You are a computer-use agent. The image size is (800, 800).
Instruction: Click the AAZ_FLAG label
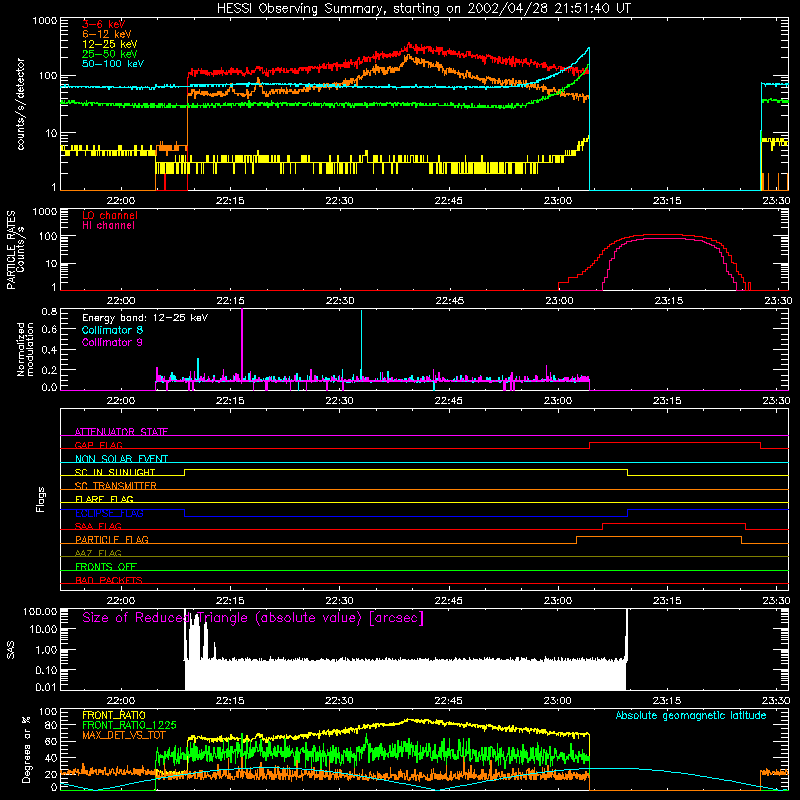(98, 553)
